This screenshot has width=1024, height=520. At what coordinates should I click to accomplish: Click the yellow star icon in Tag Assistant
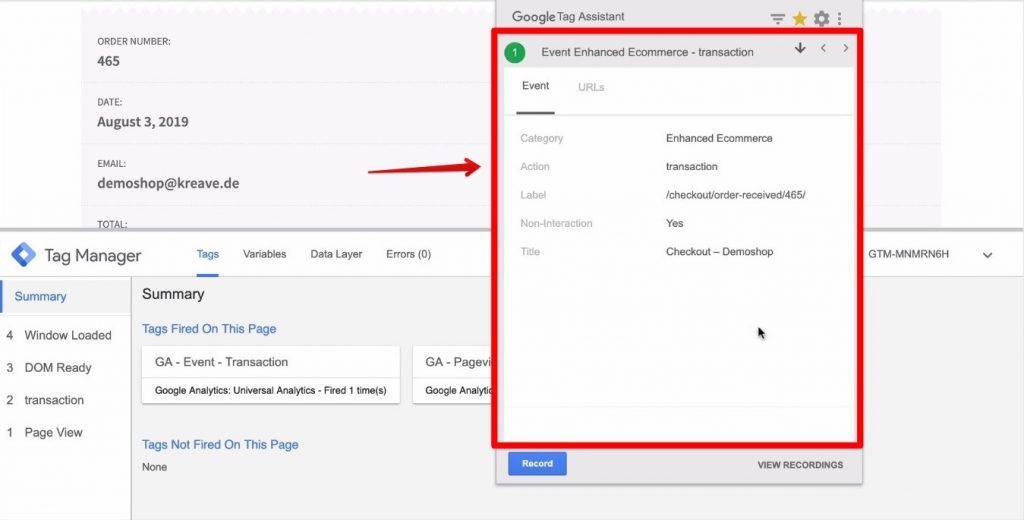[x=799, y=19]
